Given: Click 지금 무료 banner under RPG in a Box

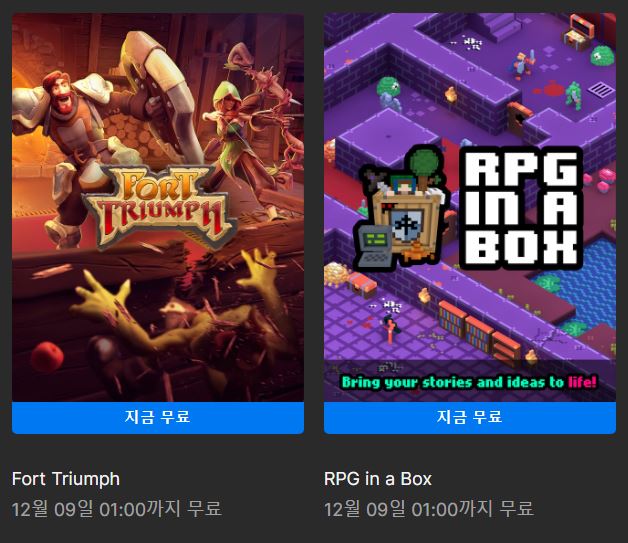Looking at the screenshot, I should pyautogui.click(x=470, y=418).
